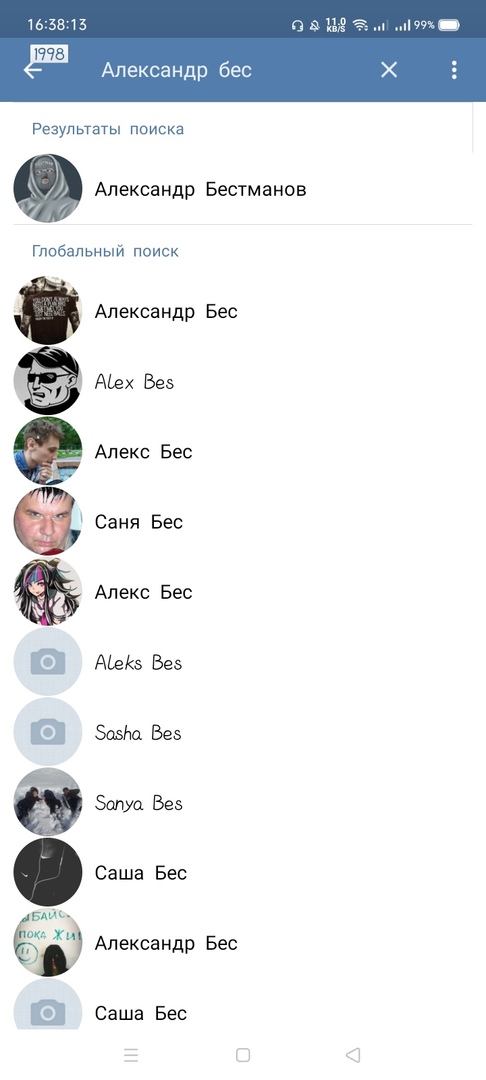Tap the dark avatar of Саша Бес
The height and width of the screenshot is (1080, 486).
coord(47,873)
